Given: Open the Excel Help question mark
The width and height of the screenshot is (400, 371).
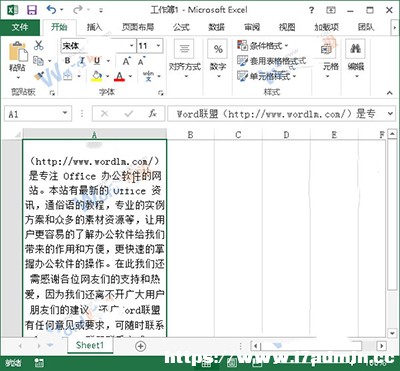Looking at the screenshot, I should tap(311, 10).
